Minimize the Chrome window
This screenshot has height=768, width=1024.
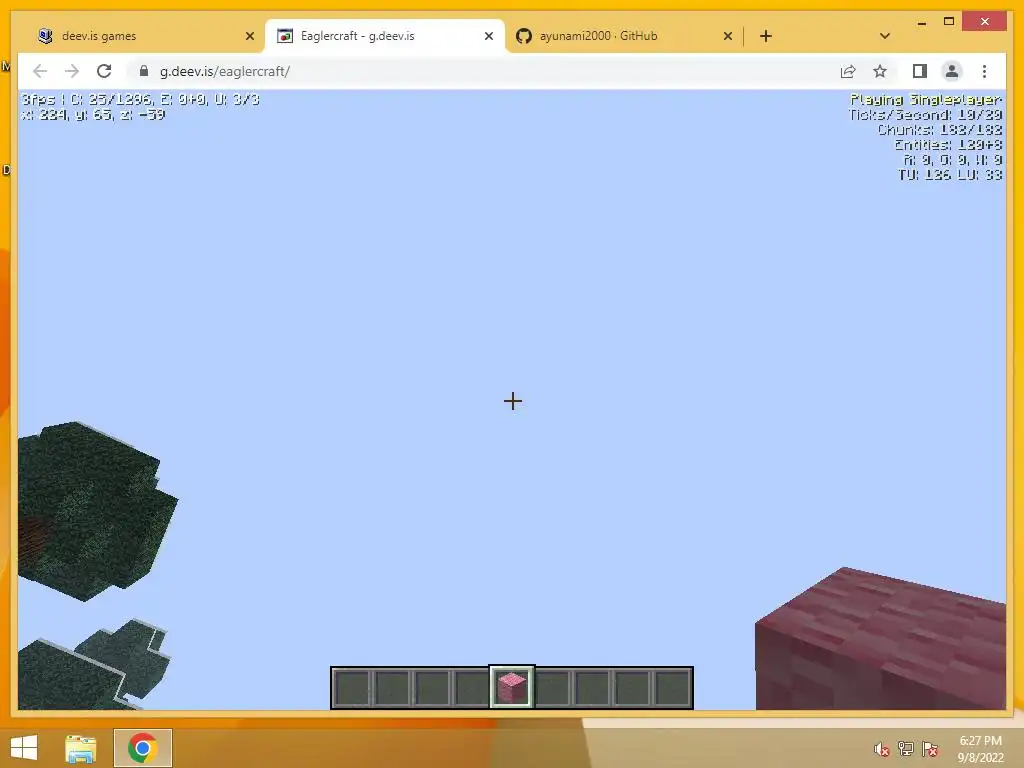921,22
